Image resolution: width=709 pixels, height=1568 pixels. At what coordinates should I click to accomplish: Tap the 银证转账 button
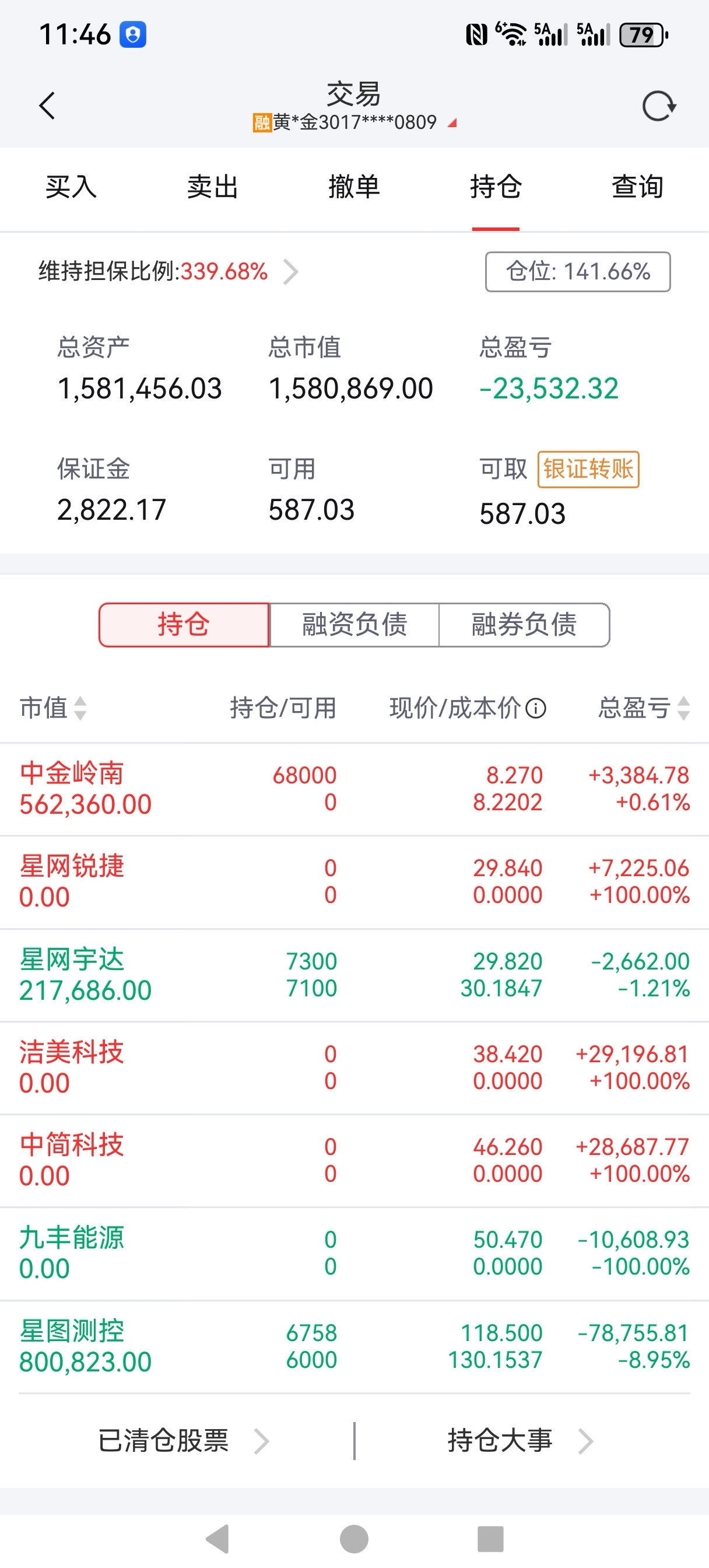(588, 470)
